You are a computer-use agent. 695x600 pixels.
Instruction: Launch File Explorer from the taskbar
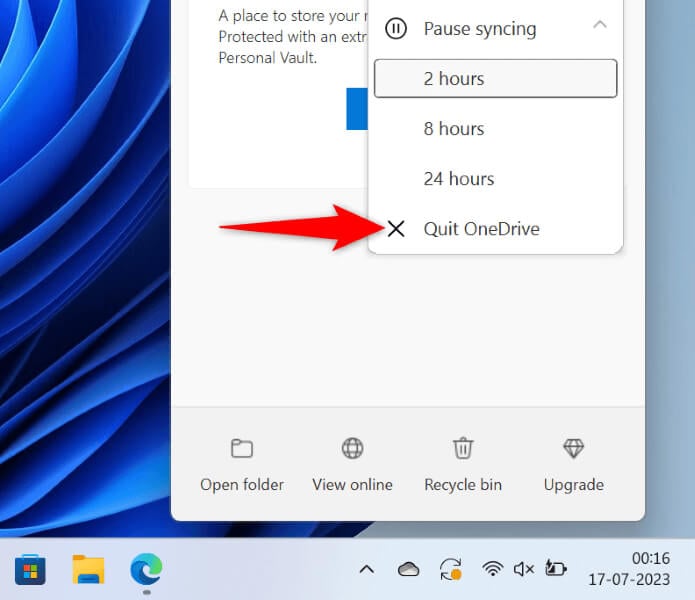[x=89, y=569]
